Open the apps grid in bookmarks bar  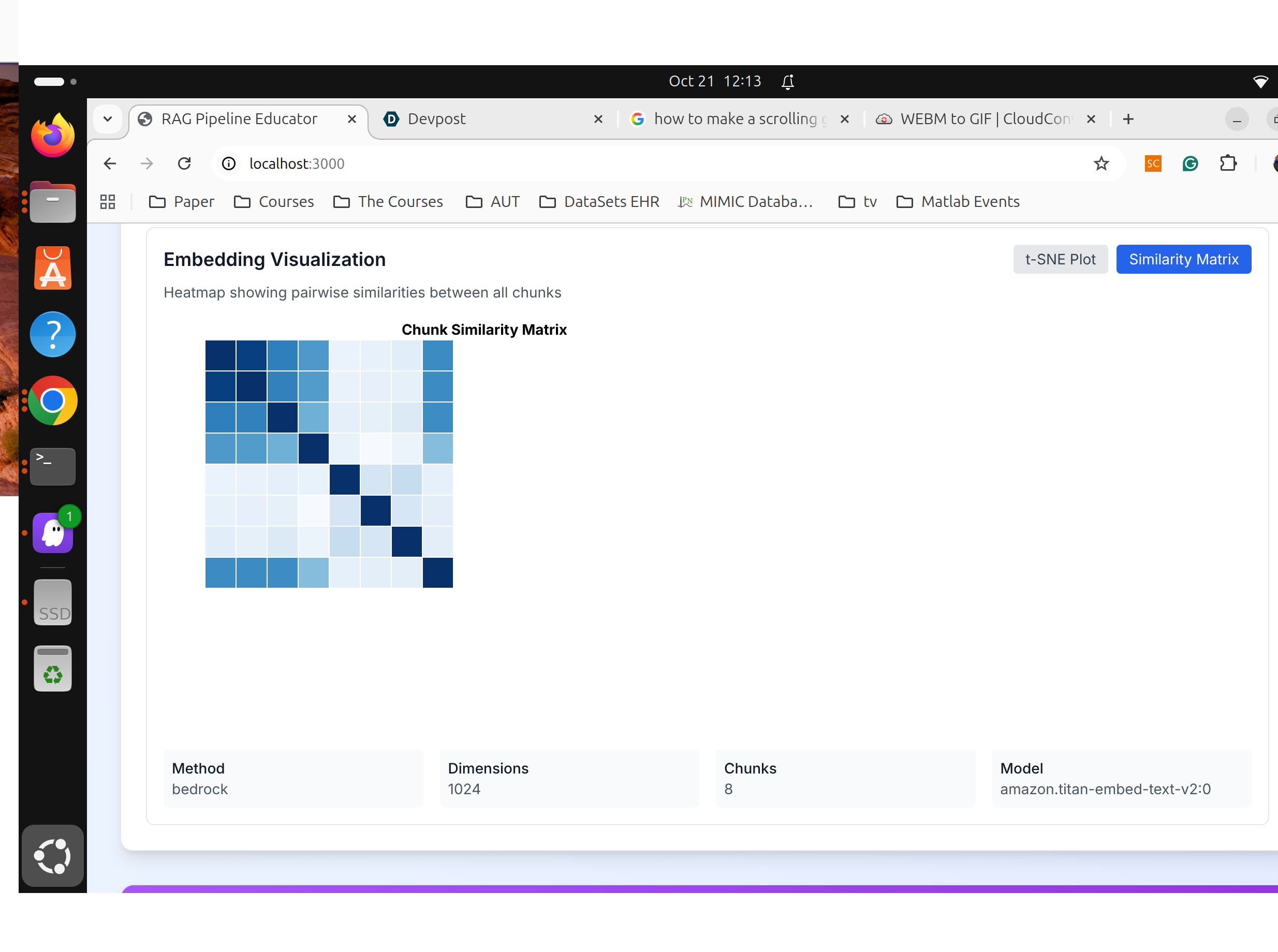[108, 202]
